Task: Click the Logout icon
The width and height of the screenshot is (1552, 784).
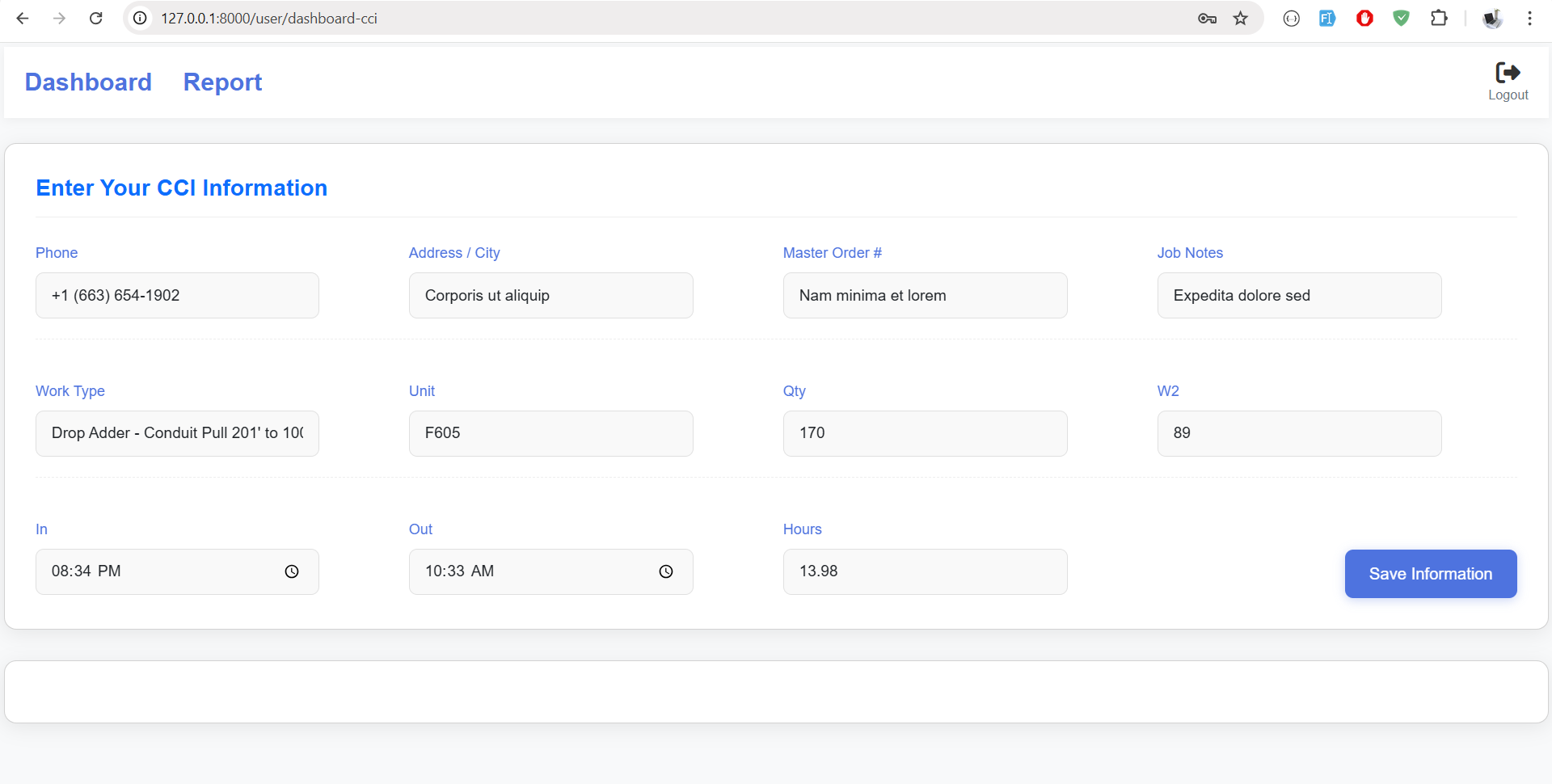Action: click(x=1508, y=74)
